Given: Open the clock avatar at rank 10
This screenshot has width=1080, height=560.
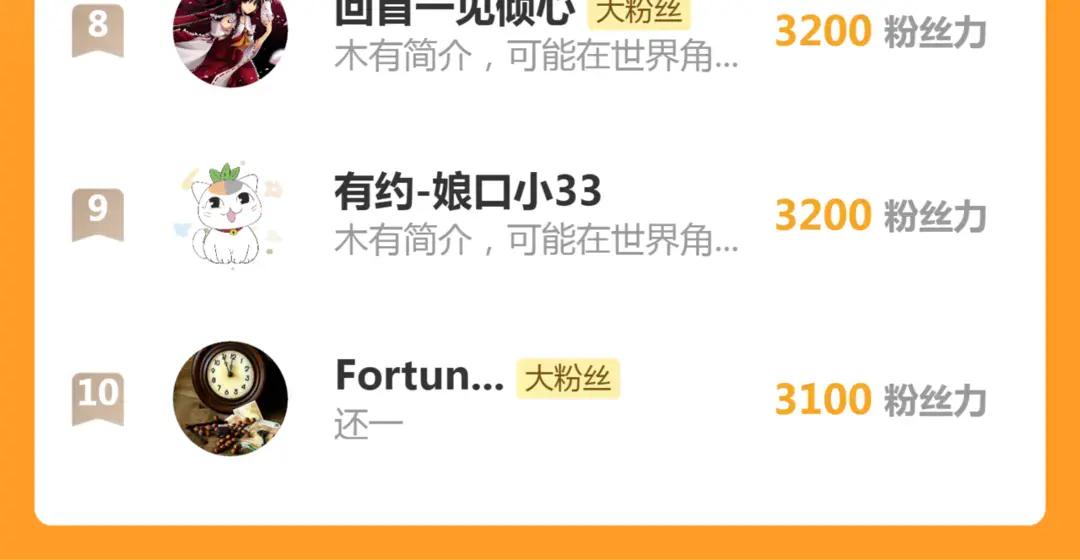Looking at the screenshot, I should coord(230,399).
